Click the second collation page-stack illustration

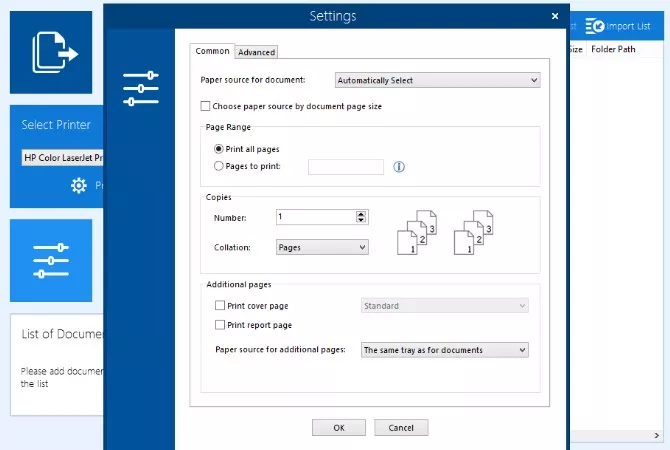[x=473, y=232]
